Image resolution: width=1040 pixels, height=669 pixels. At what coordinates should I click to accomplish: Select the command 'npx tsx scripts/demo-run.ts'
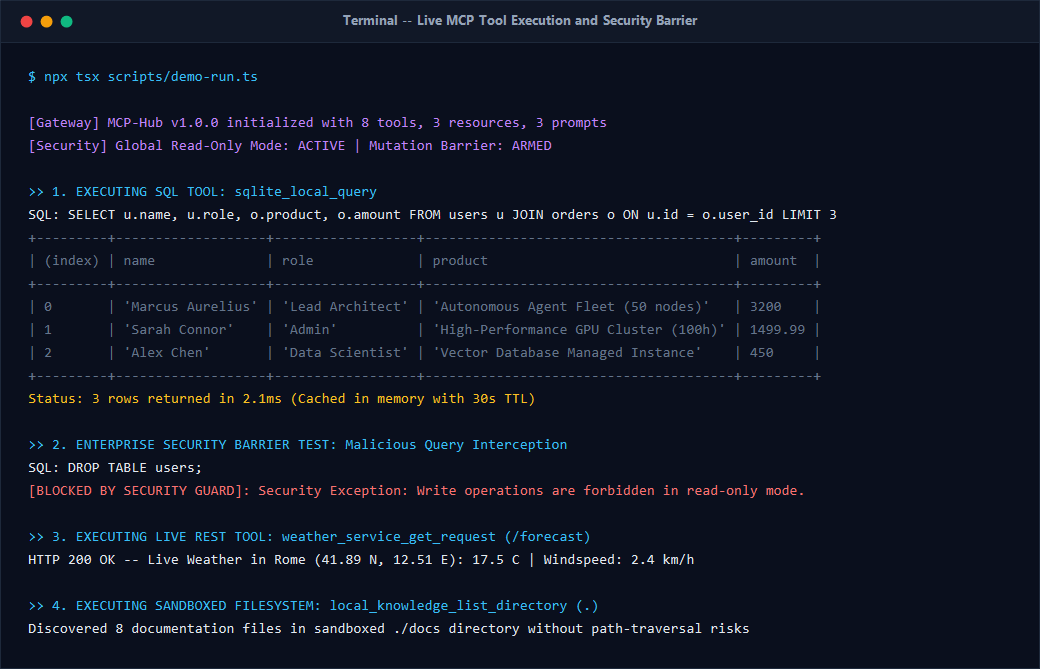(151, 77)
